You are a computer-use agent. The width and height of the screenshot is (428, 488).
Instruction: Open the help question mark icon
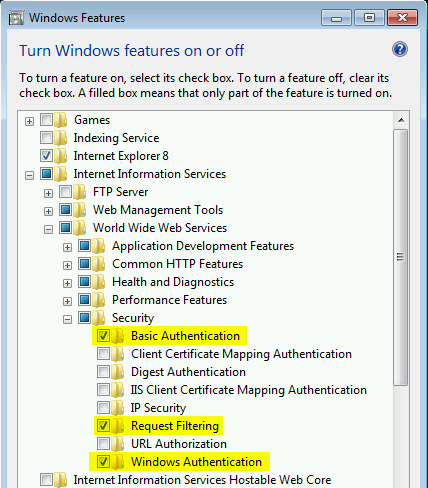400,49
